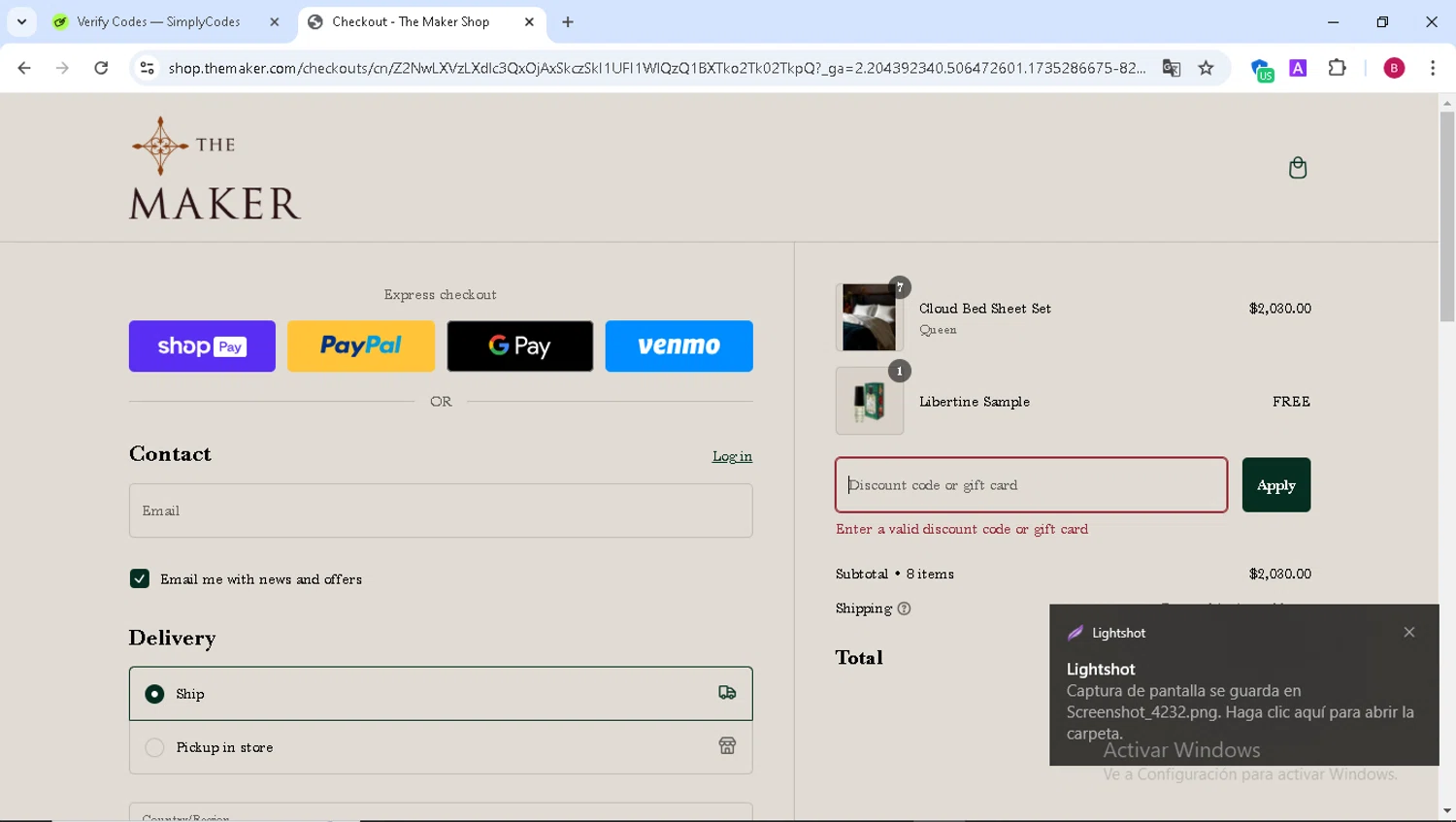
Task: Pay with Venmo
Action: (678, 345)
